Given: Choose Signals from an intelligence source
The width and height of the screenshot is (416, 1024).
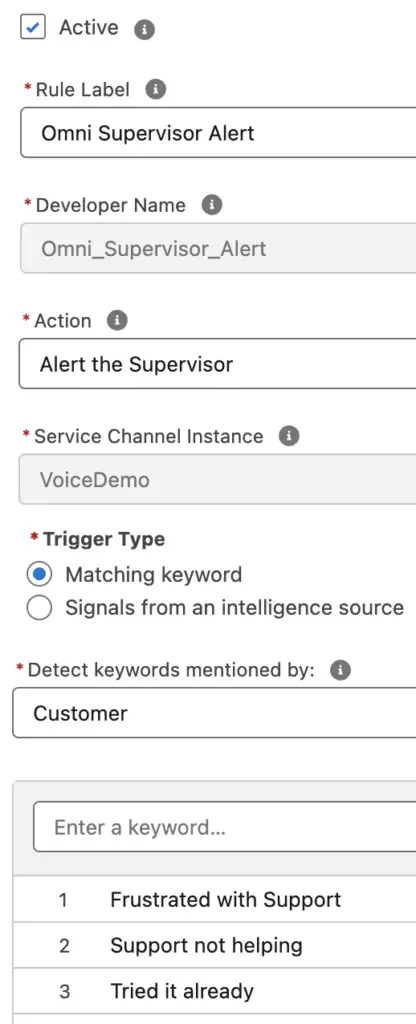Looking at the screenshot, I should (39, 608).
